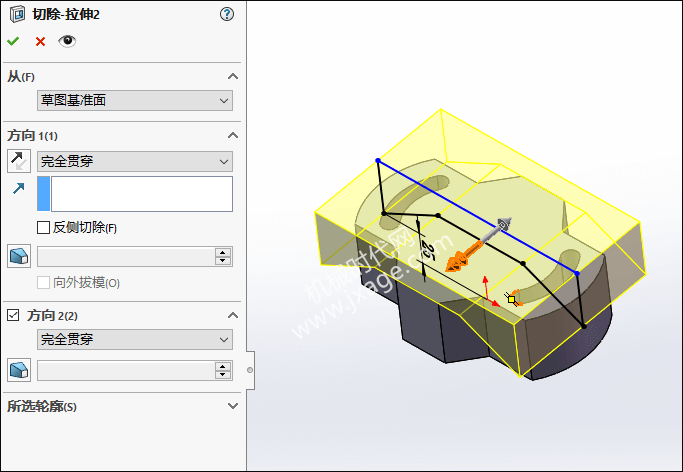Click the blue sketch line in viewport
The image size is (683, 472).
click(477, 217)
